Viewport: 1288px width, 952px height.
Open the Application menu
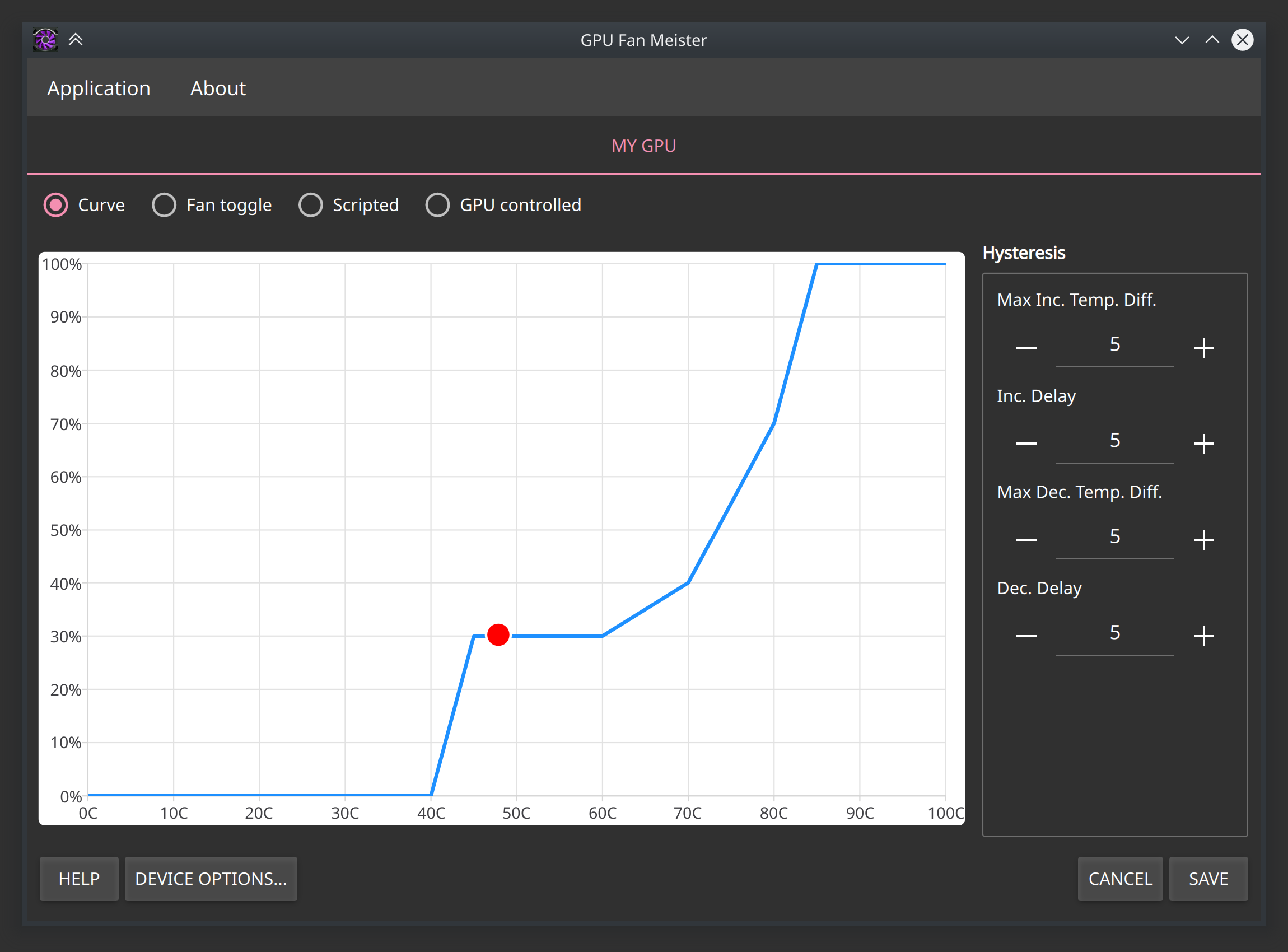pyautogui.click(x=99, y=88)
